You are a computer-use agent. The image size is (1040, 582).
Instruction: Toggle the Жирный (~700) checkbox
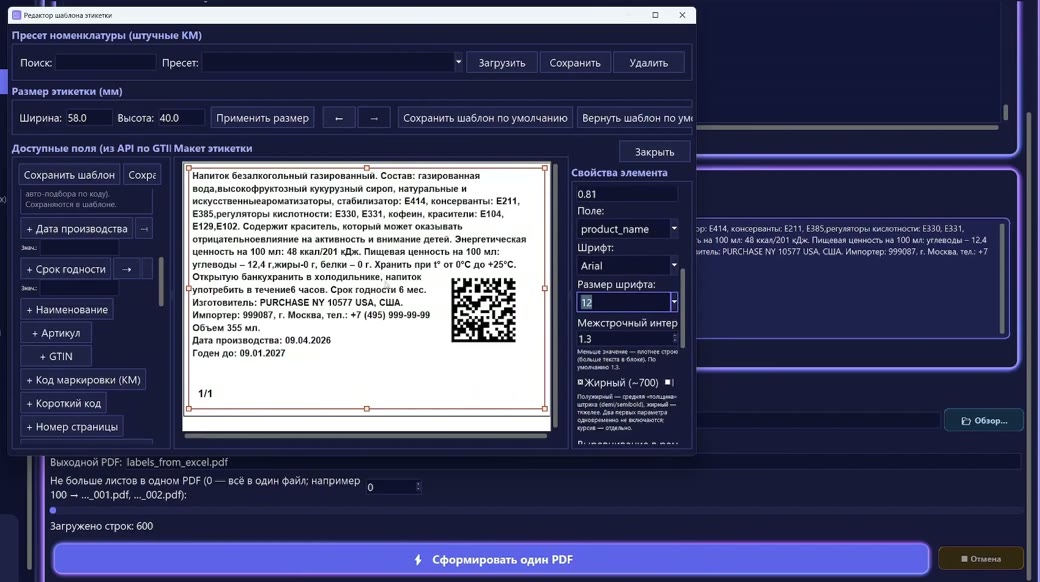(580, 382)
